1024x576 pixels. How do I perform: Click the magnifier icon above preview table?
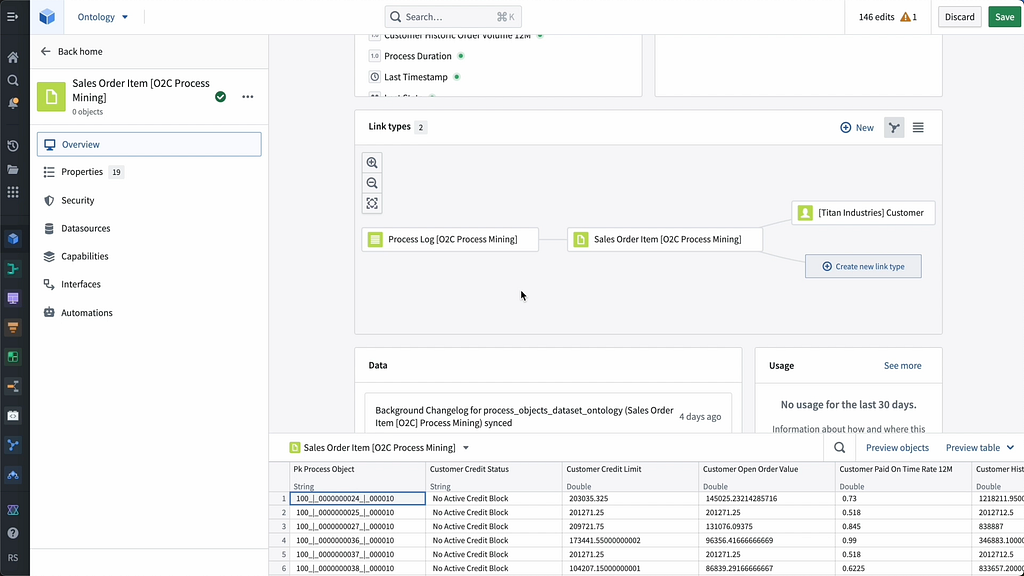tap(839, 447)
